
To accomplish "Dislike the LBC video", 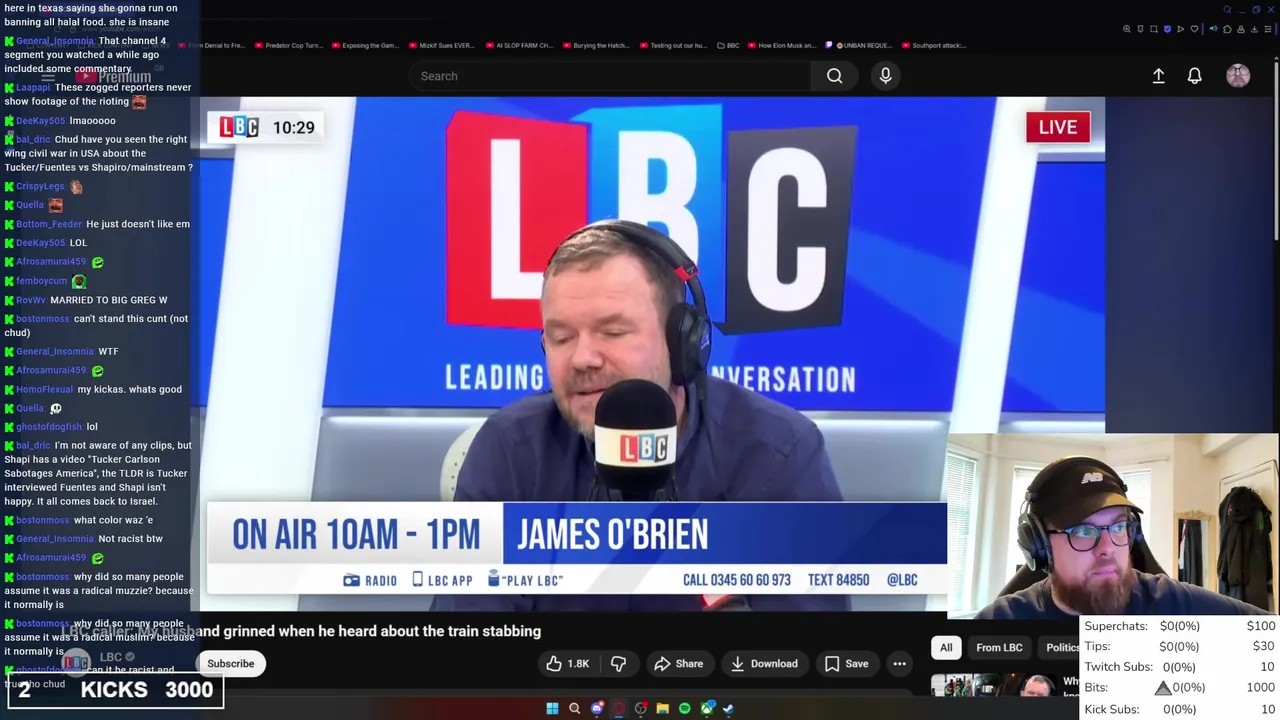I will click(x=618, y=663).
